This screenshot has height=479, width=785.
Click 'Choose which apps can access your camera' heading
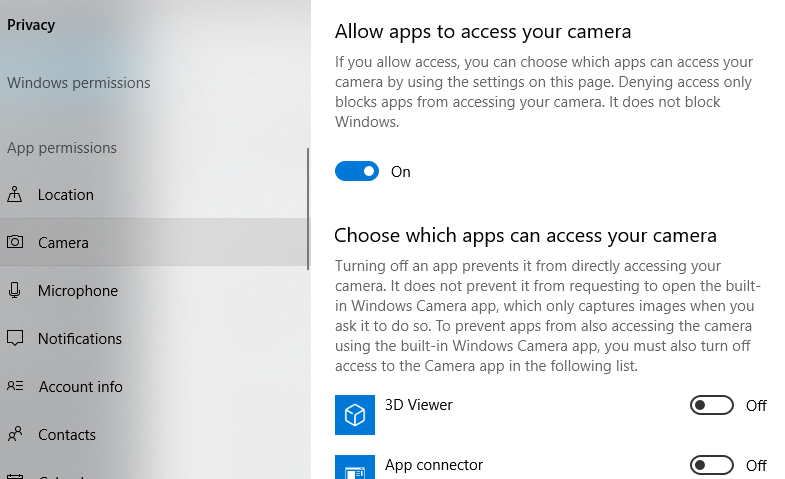point(525,235)
